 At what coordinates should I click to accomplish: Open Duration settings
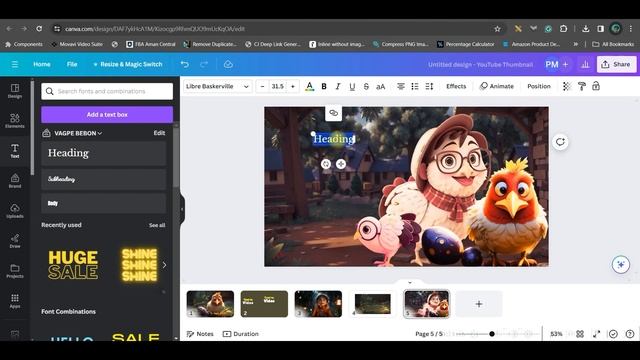(241, 334)
